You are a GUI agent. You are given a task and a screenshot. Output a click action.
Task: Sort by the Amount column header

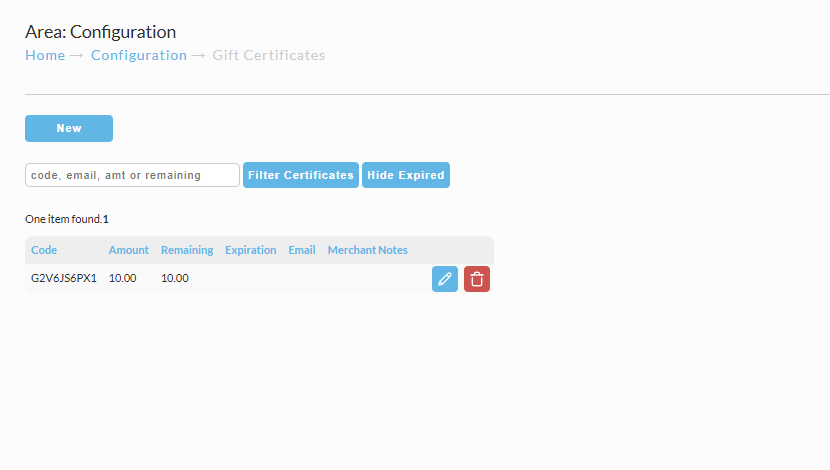tap(129, 250)
